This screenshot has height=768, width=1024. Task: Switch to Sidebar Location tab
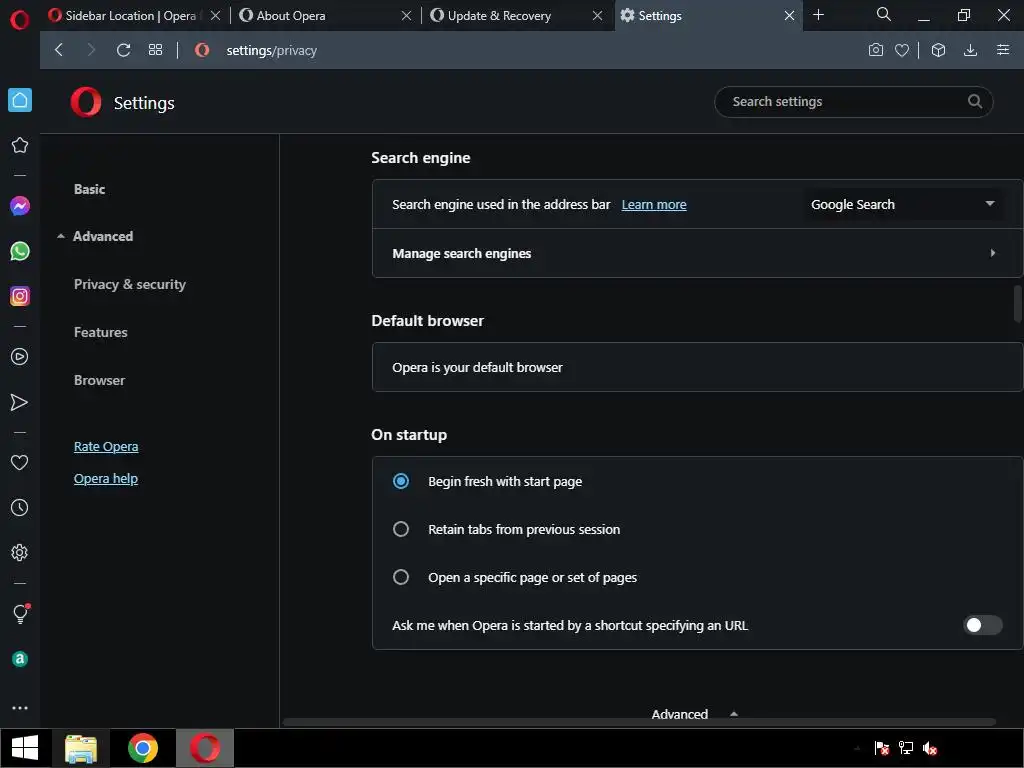point(130,15)
